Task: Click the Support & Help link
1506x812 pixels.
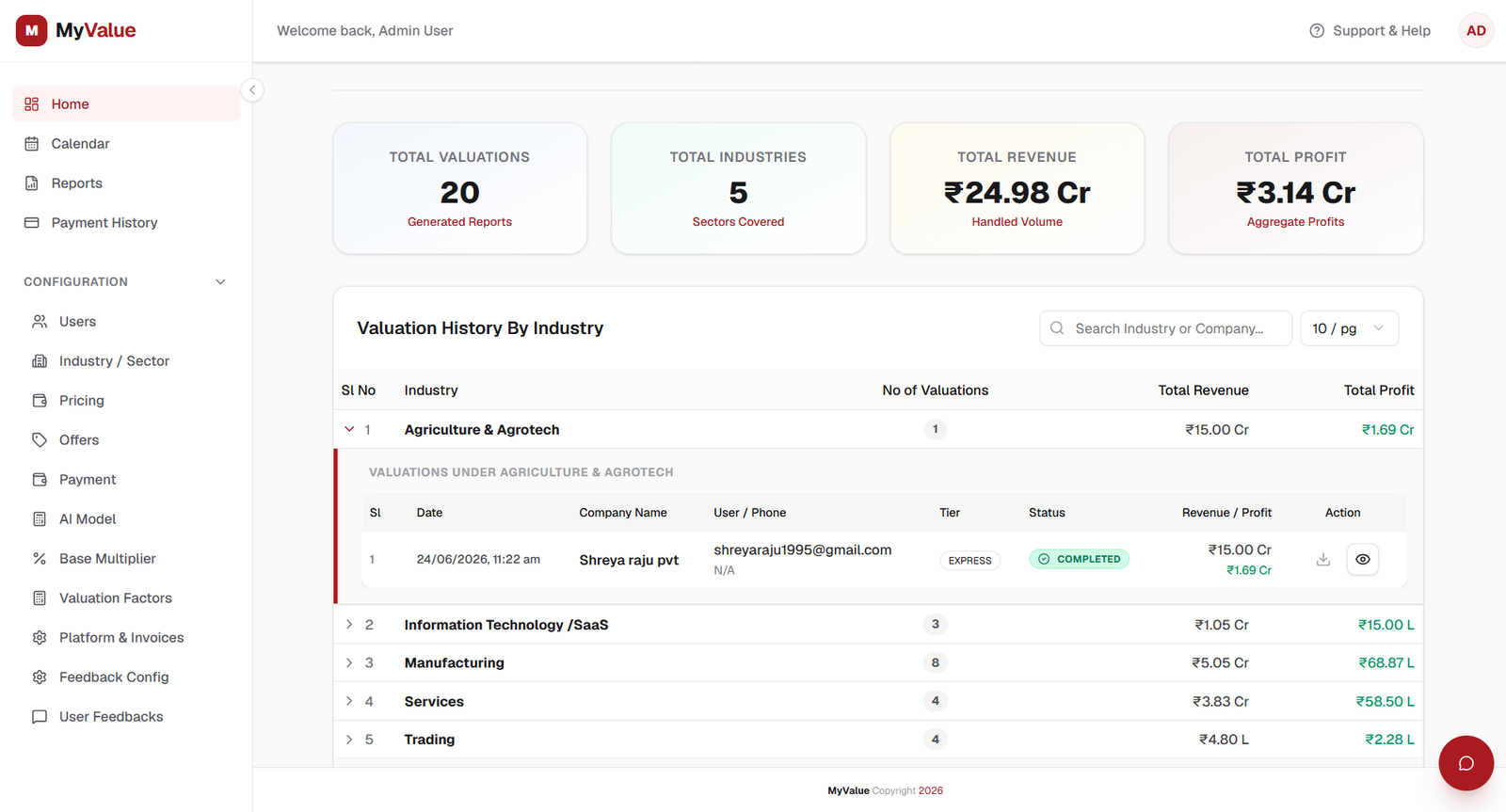Action: click(1370, 30)
